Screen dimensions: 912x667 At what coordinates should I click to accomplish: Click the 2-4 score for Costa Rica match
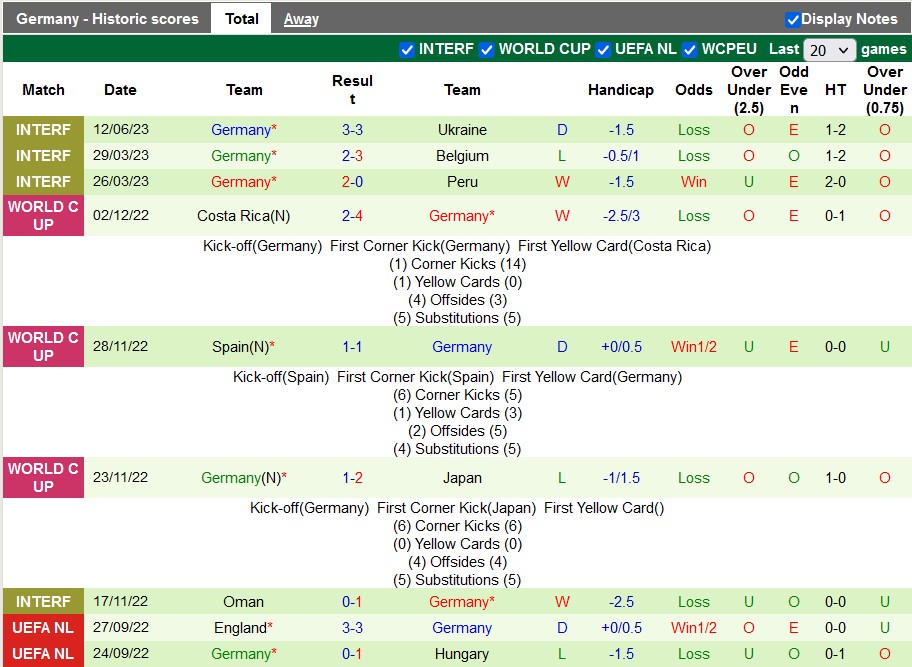352,216
